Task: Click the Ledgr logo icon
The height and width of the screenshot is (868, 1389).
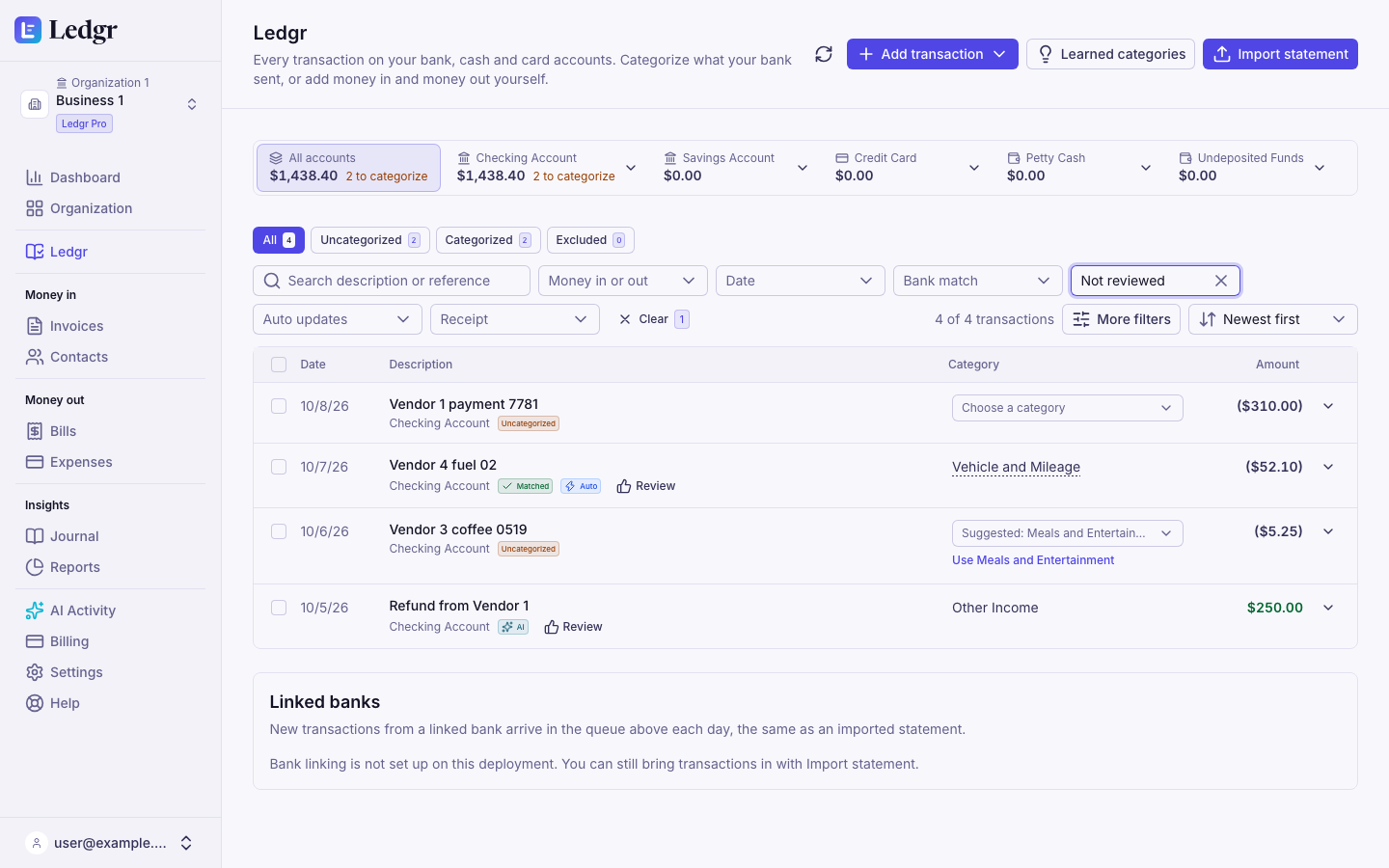Action: click(28, 30)
